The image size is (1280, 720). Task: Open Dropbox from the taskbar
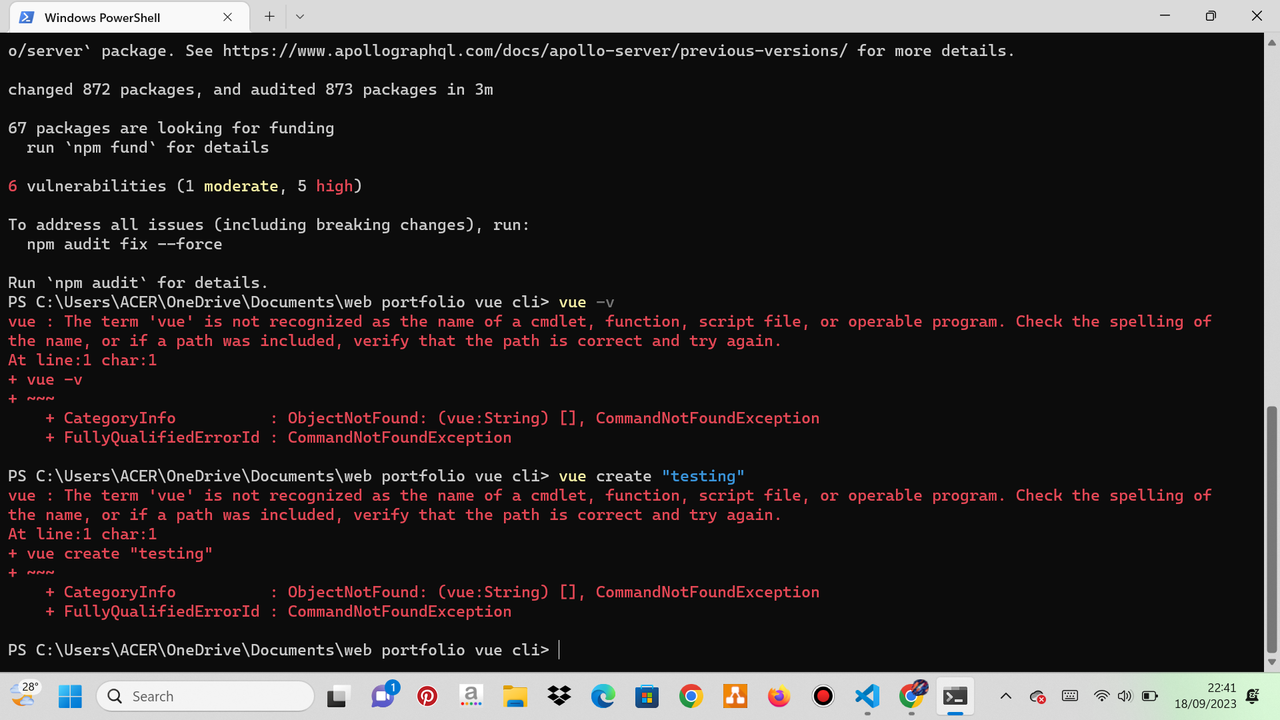point(559,695)
